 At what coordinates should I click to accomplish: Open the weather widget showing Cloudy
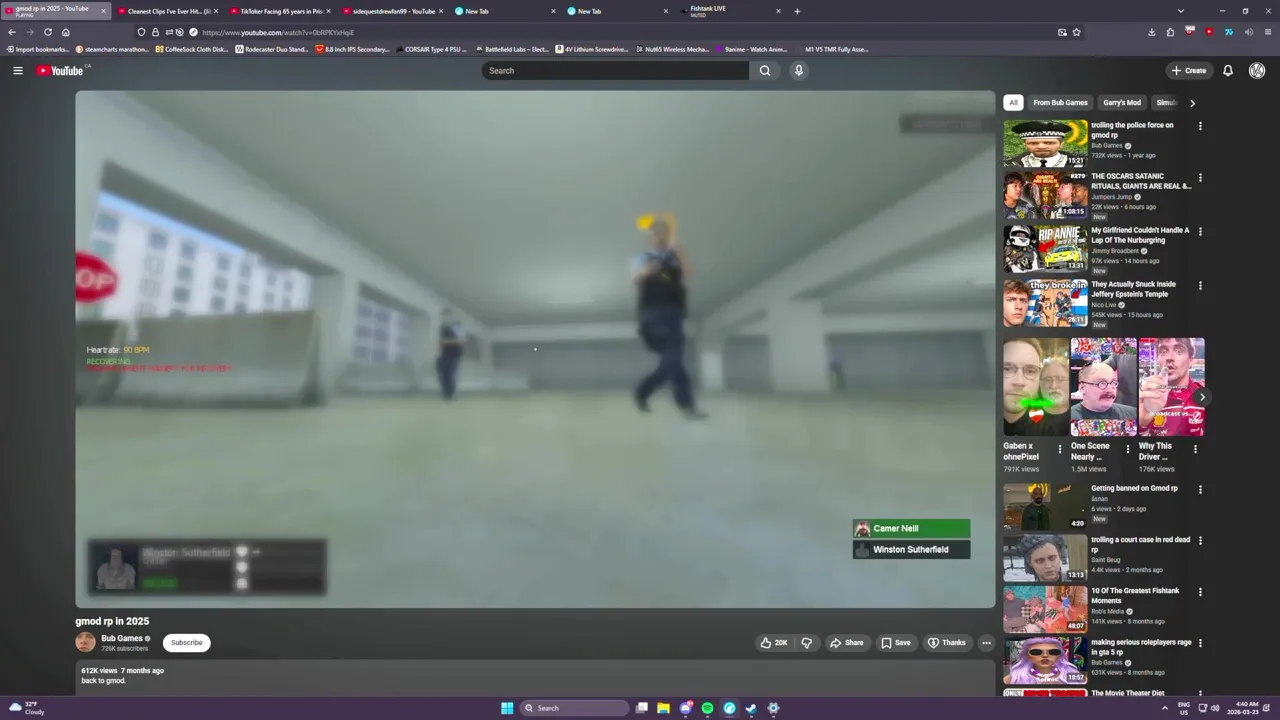click(27, 708)
